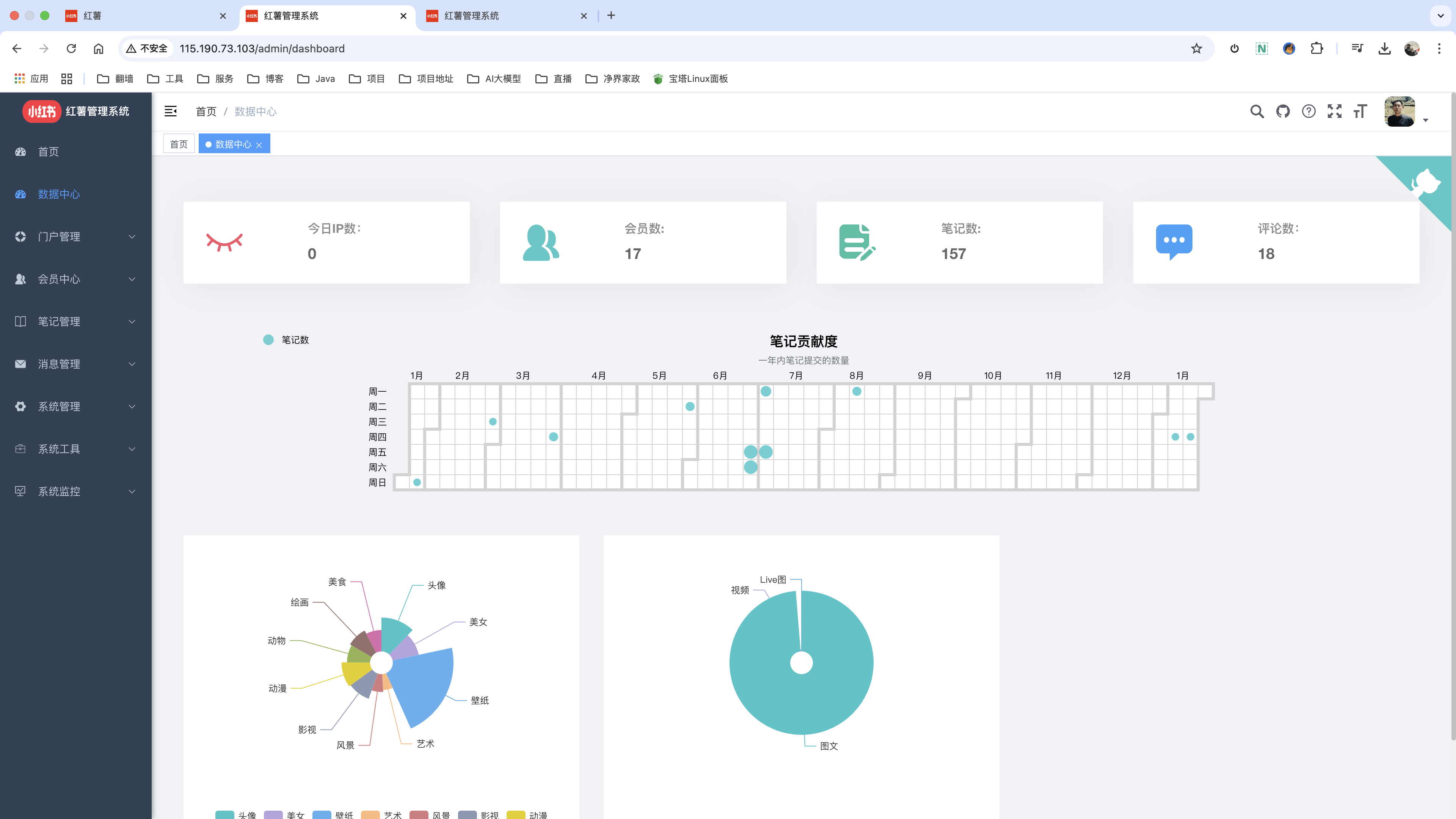
Task: Close the 数据中心 tag tab
Action: 259,145
